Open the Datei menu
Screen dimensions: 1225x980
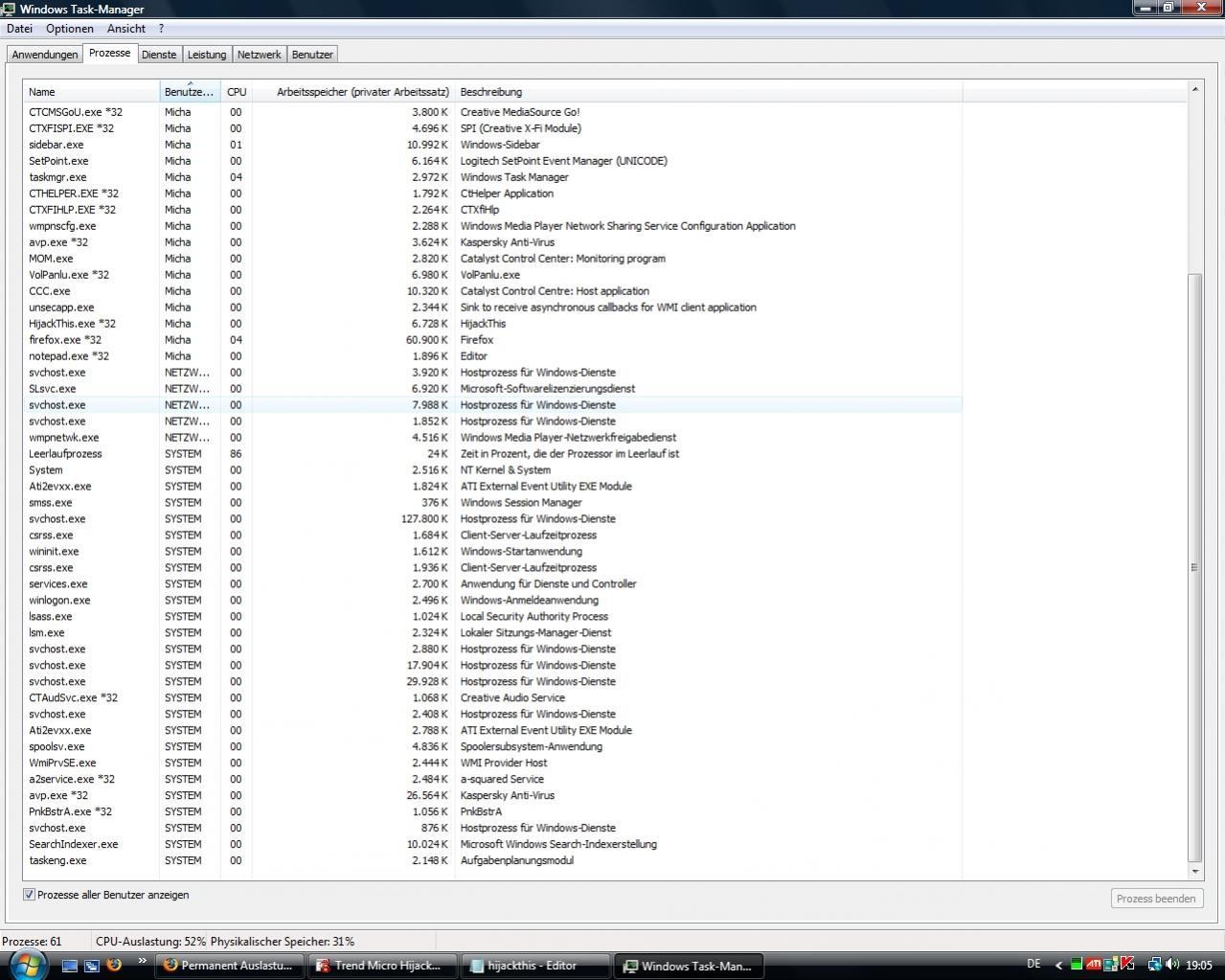click(19, 29)
